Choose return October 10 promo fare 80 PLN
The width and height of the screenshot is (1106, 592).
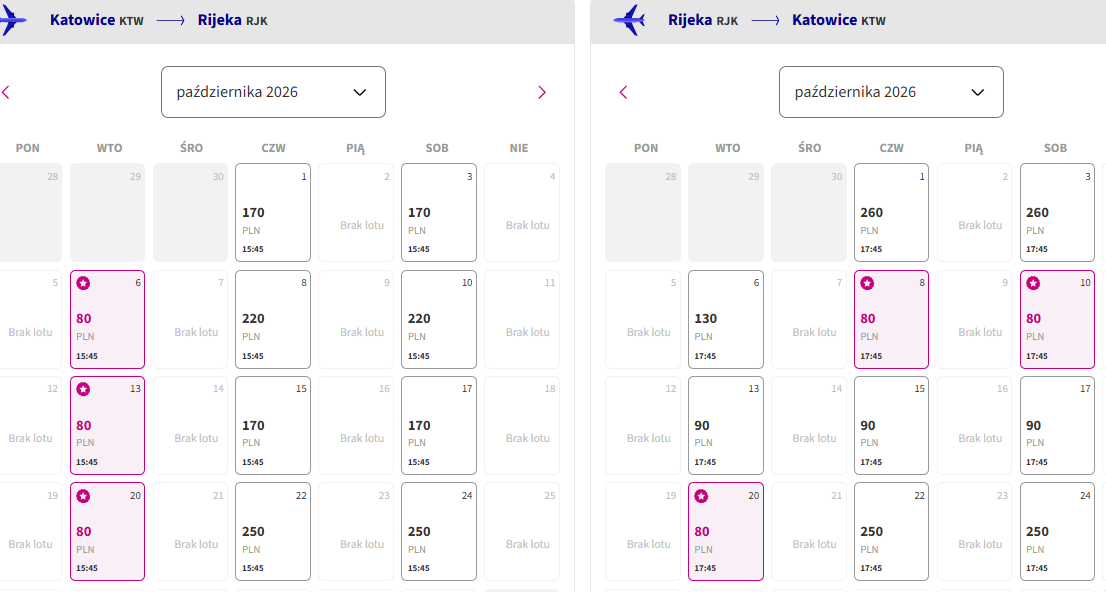point(1057,319)
